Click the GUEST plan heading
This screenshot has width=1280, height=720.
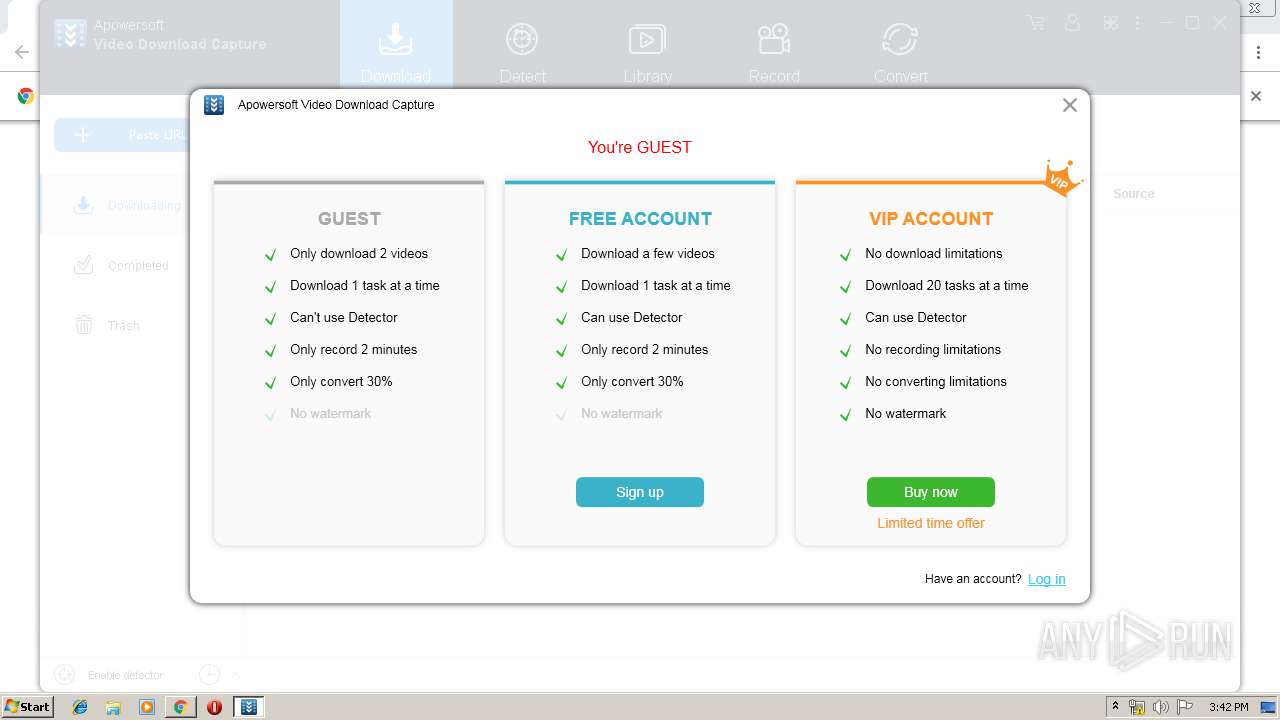click(349, 219)
